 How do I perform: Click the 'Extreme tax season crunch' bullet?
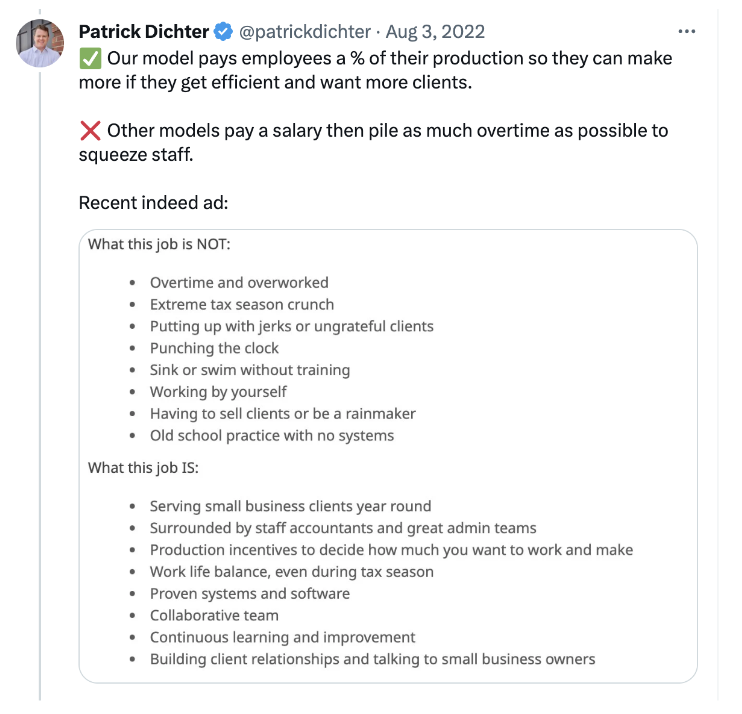[x=242, y=304]
